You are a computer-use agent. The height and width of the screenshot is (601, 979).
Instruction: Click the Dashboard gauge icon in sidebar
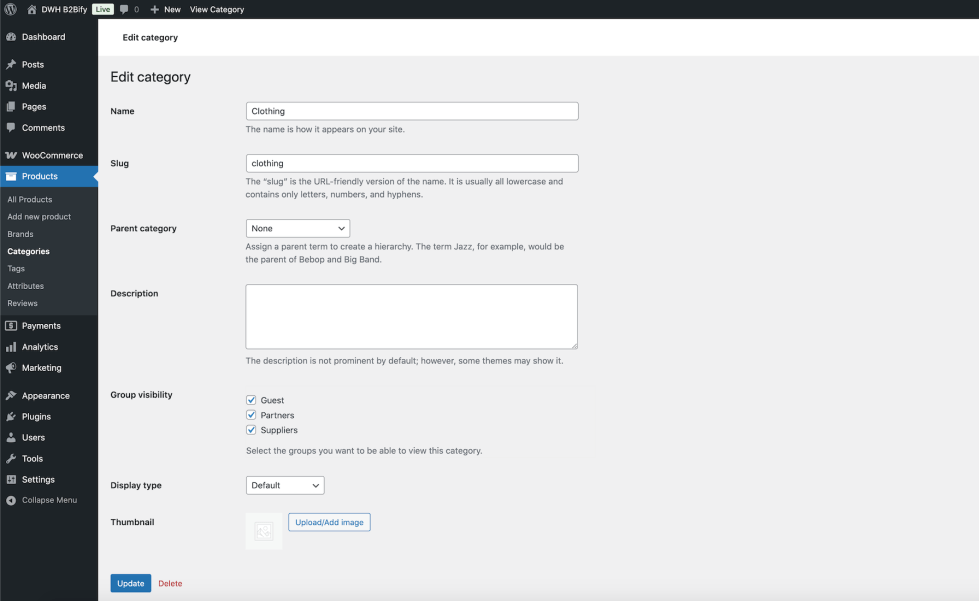click(11, 37)
